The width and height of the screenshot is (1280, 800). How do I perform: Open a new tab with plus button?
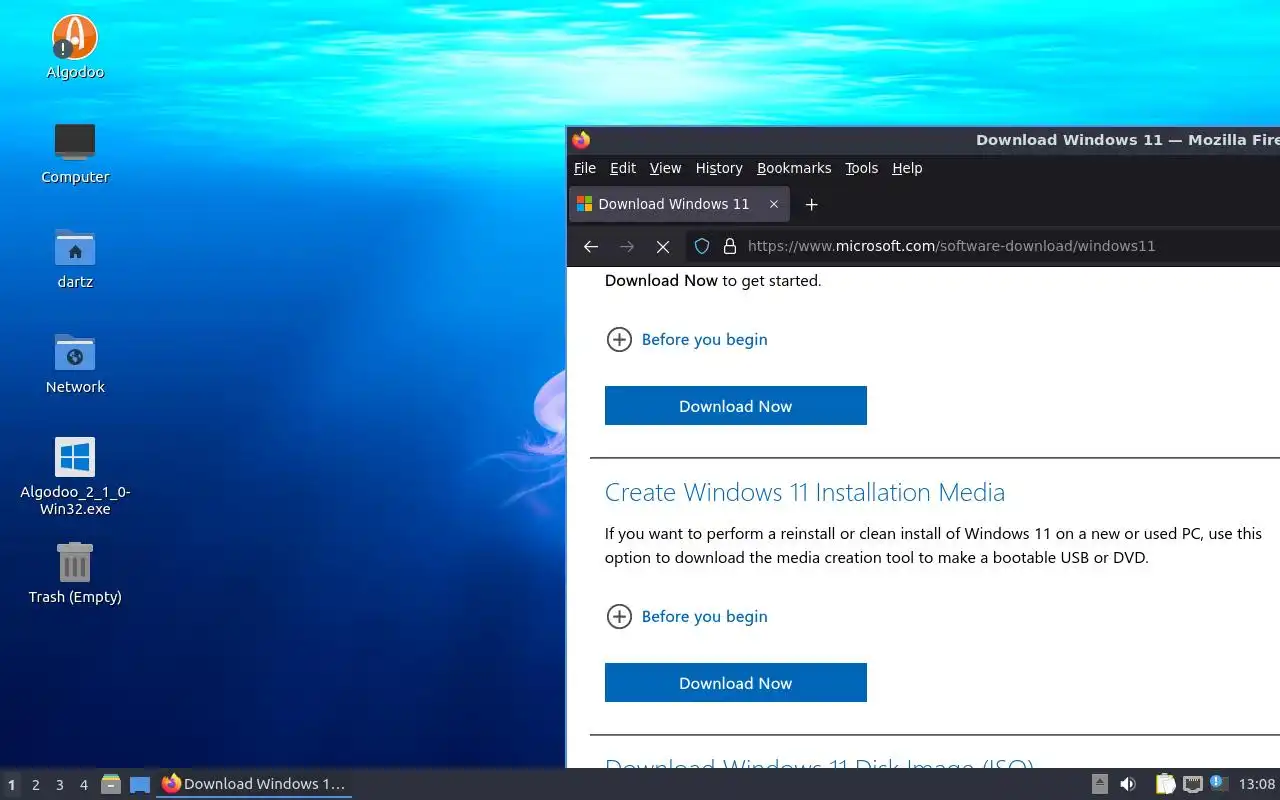point(812,204)
